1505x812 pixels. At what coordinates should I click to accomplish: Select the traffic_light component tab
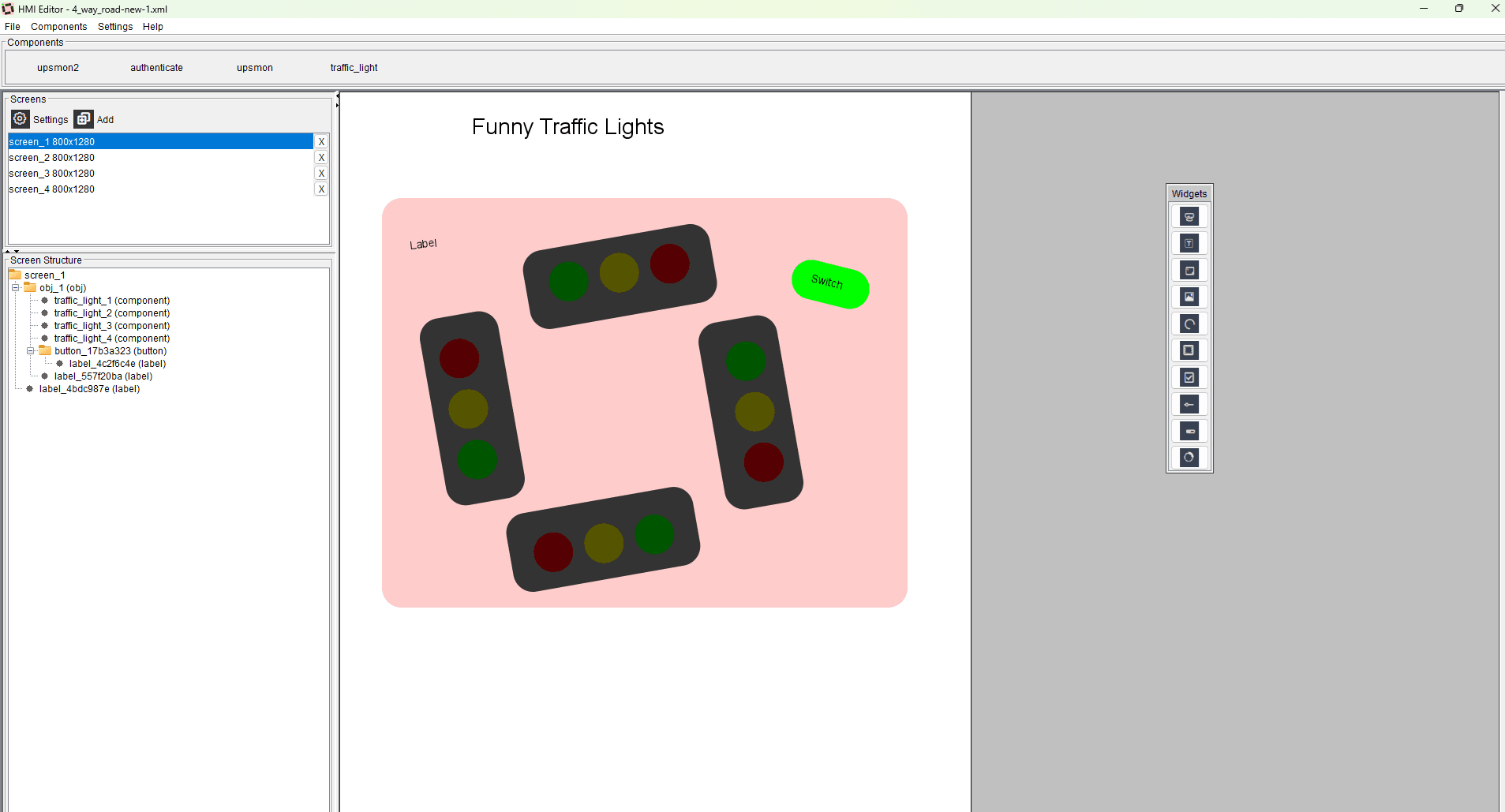coord(353,68)
